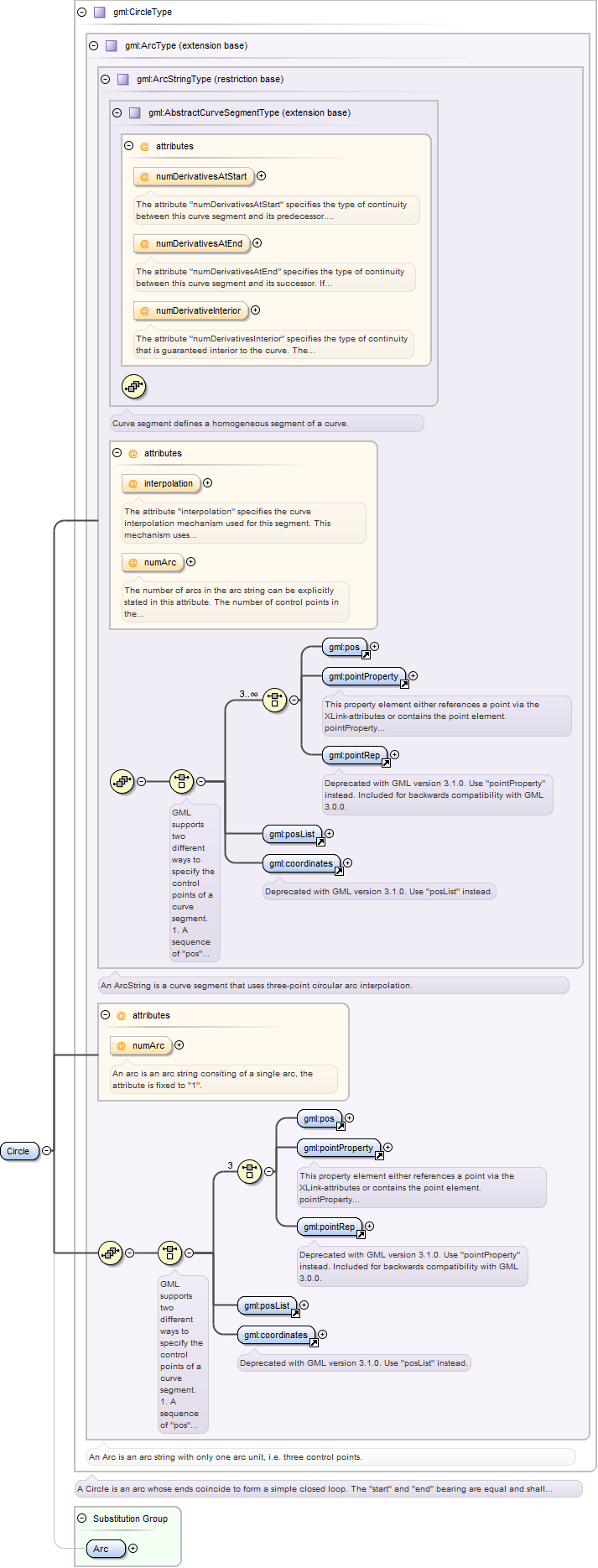598x1568 pixels.
Task: Collapse the gml:ArcType extension base
Action: 93,46
